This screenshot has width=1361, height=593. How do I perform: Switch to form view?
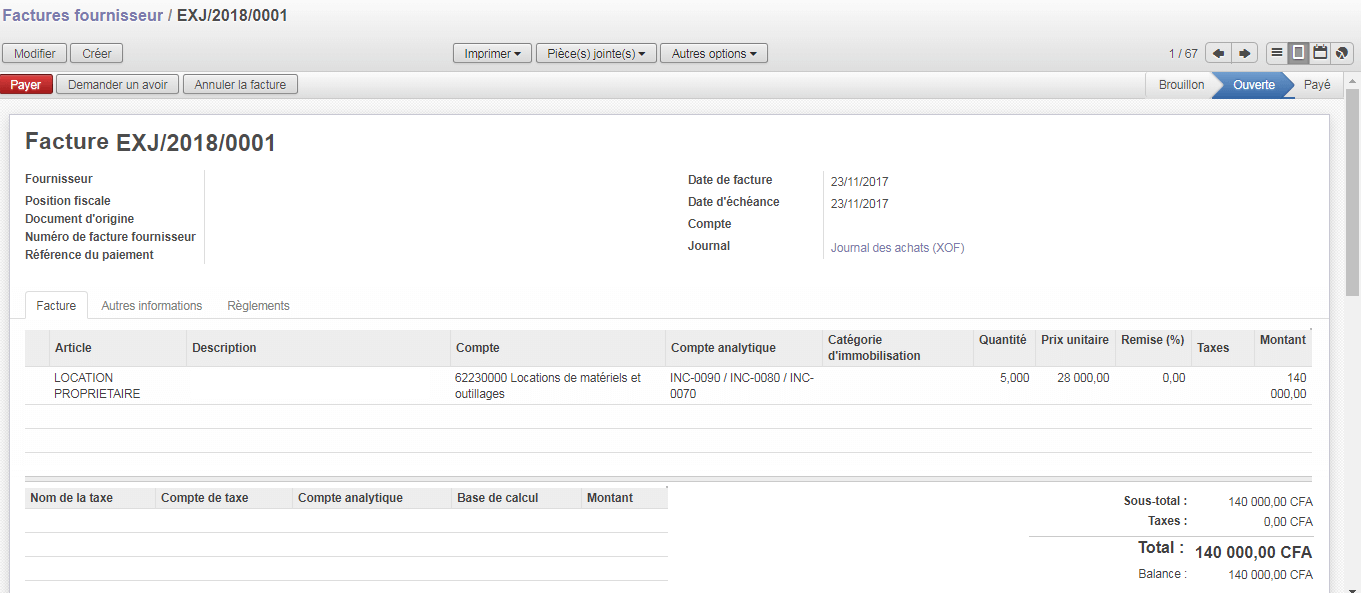pos(1298,53)
